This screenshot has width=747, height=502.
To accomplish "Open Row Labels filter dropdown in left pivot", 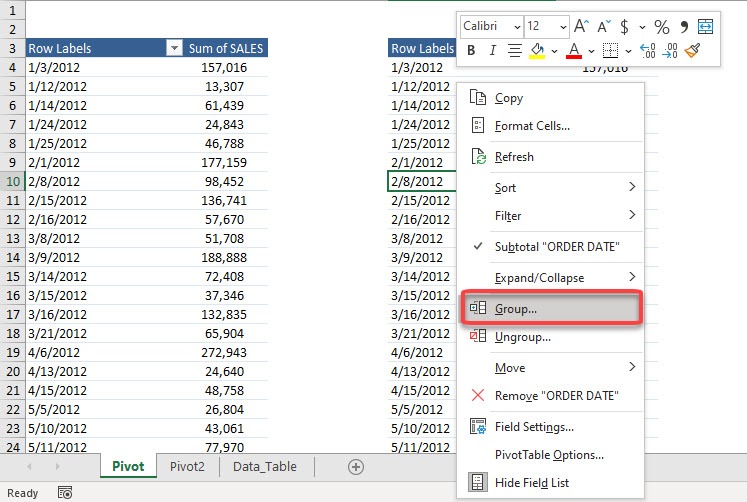I will 174,48.
